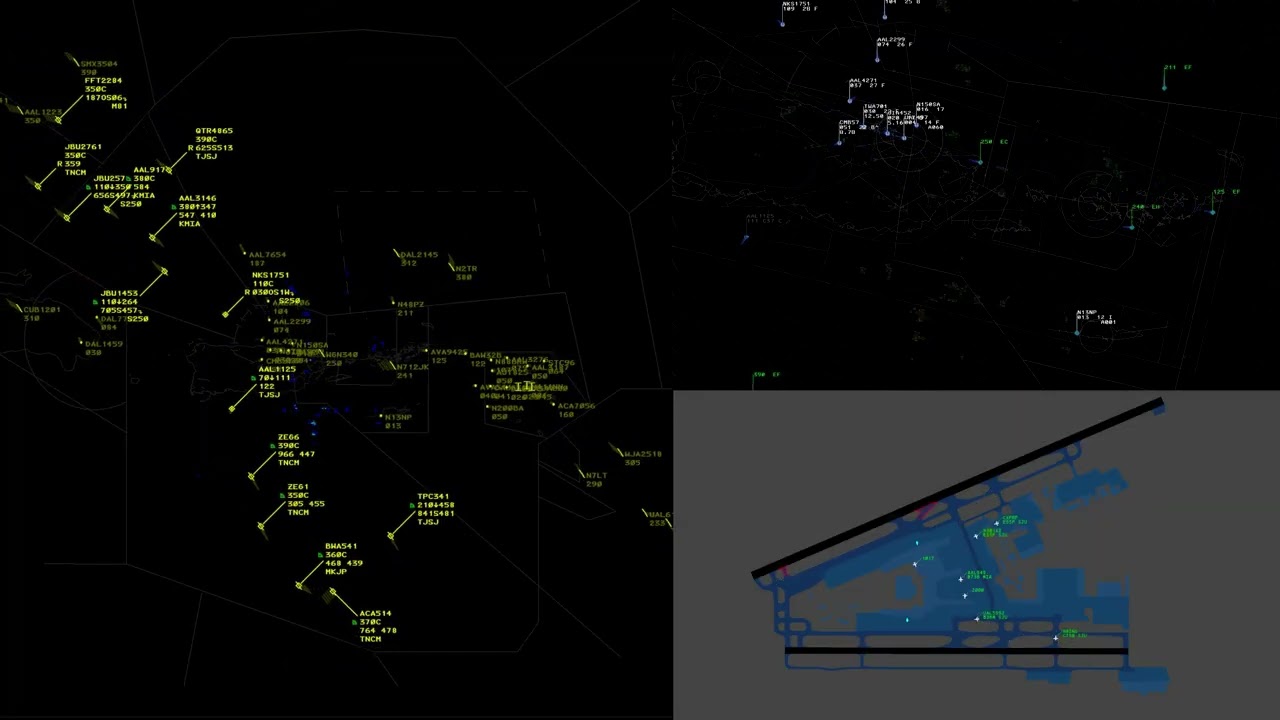Viewport: 1280px width, 720px height.
Task: Select N150SA tag on upper-right radar
Action: click(929, 106)
